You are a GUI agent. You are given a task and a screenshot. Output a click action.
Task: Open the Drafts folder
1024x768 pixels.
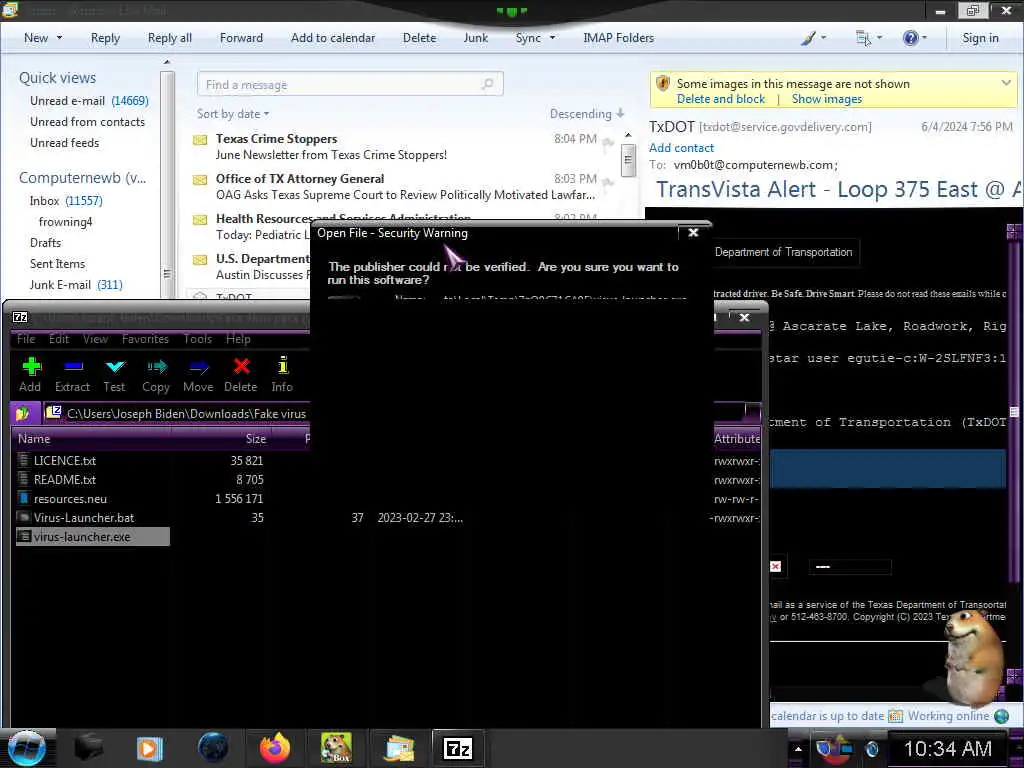pyautogui.click(x=45, y=243)
